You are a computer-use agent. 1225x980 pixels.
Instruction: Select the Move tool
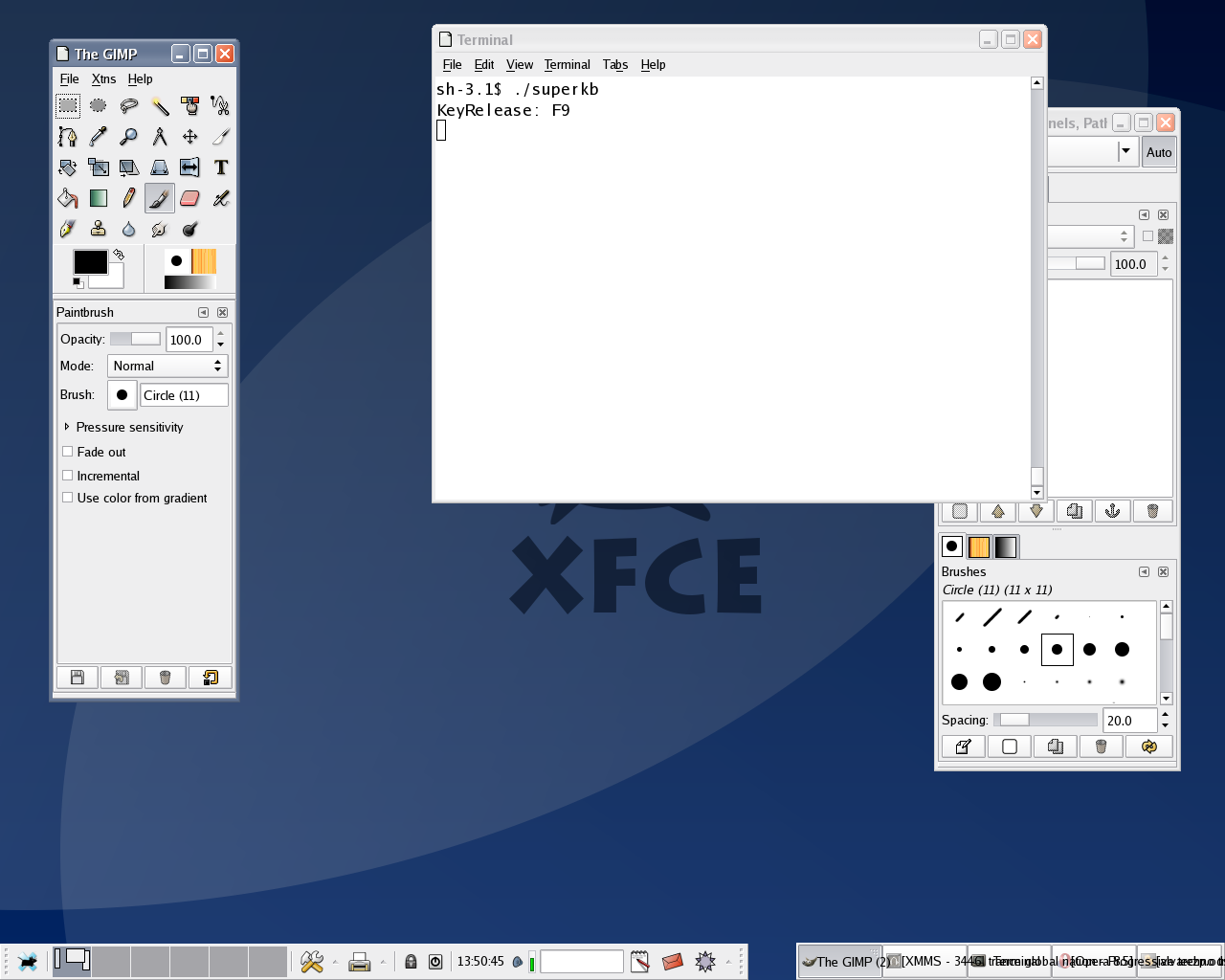189,136
